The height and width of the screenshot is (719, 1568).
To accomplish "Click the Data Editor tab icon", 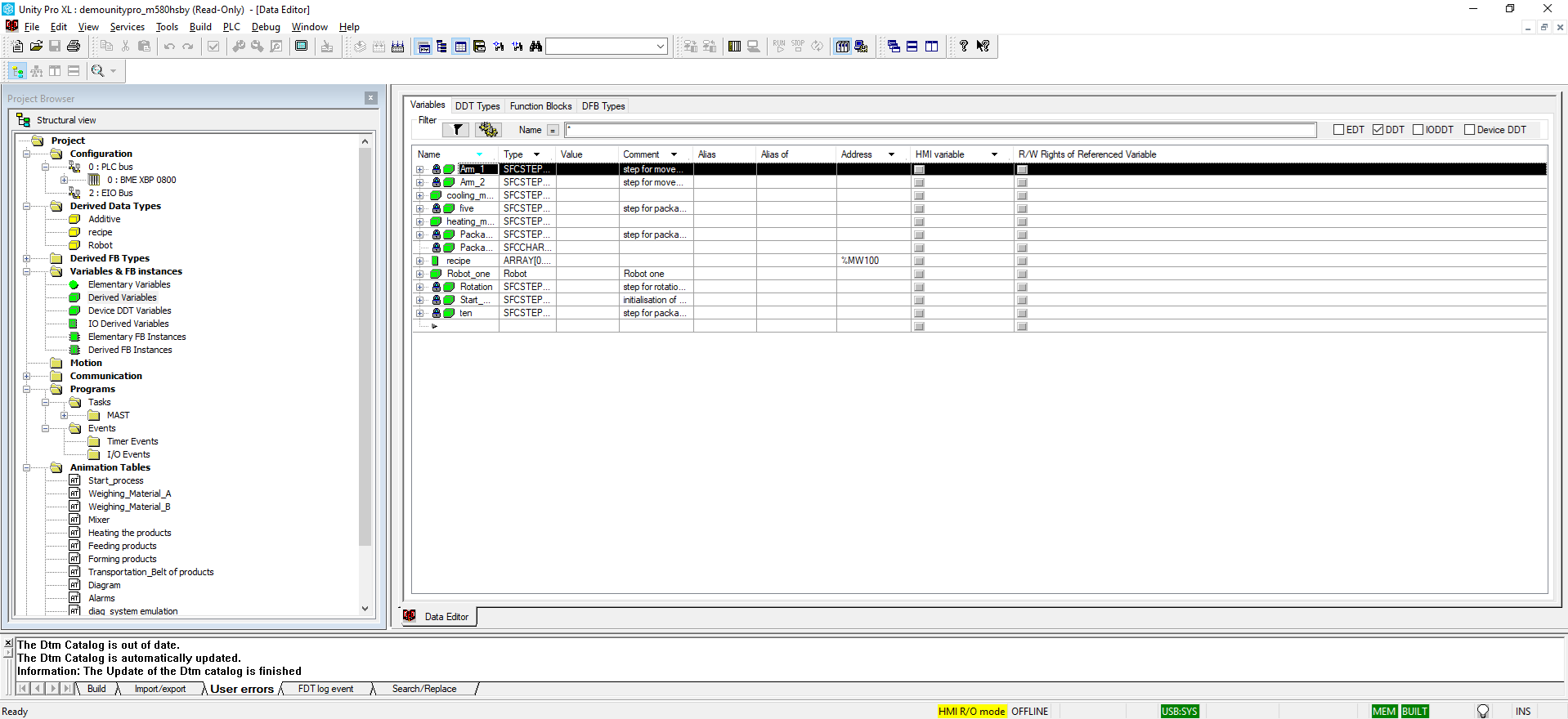I will point(410,616).
